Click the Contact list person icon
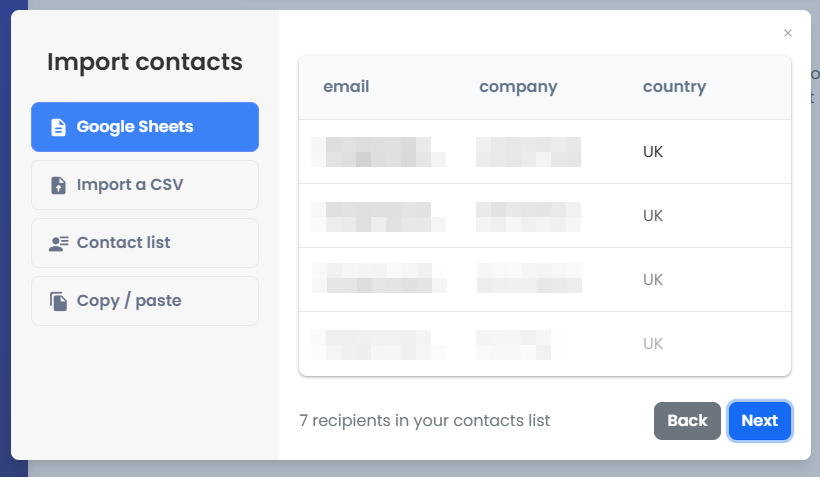This screenshot has height=477, width=820. click(58, 243)
